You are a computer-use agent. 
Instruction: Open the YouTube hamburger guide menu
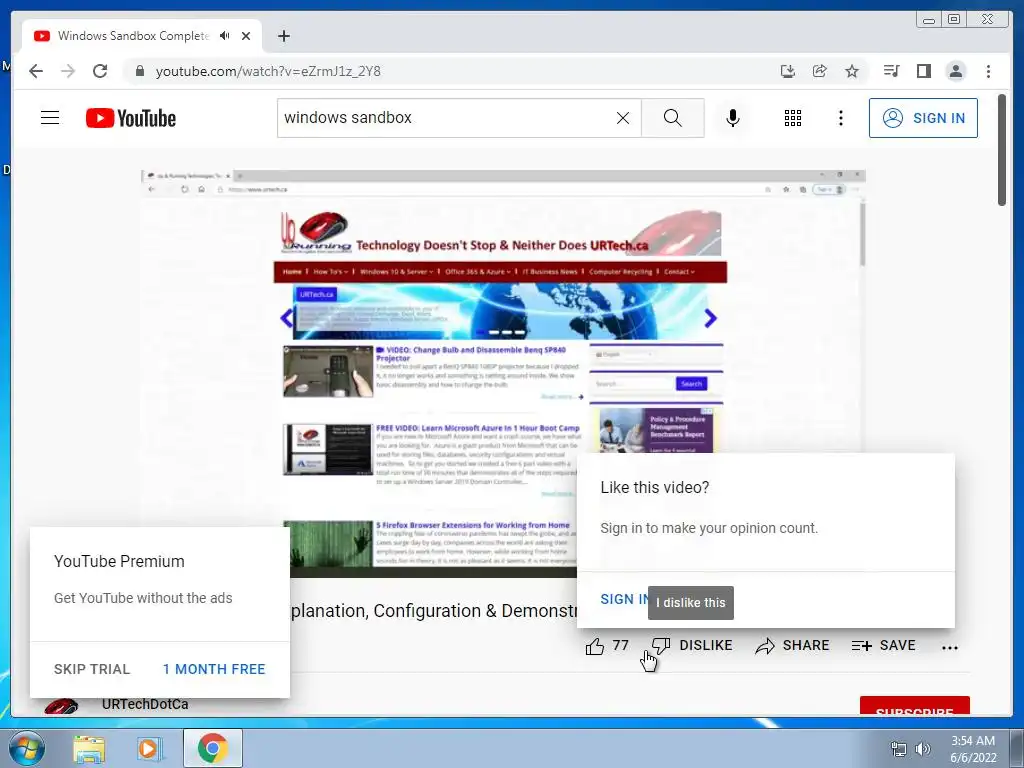tap(50, 118)
